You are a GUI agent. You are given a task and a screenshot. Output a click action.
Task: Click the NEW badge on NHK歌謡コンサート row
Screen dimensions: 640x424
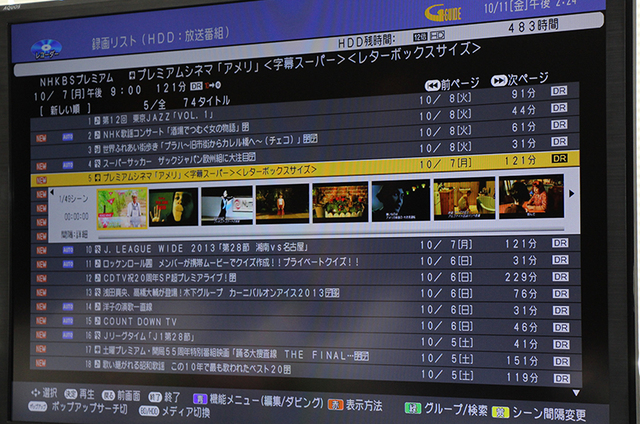(41, 138)
